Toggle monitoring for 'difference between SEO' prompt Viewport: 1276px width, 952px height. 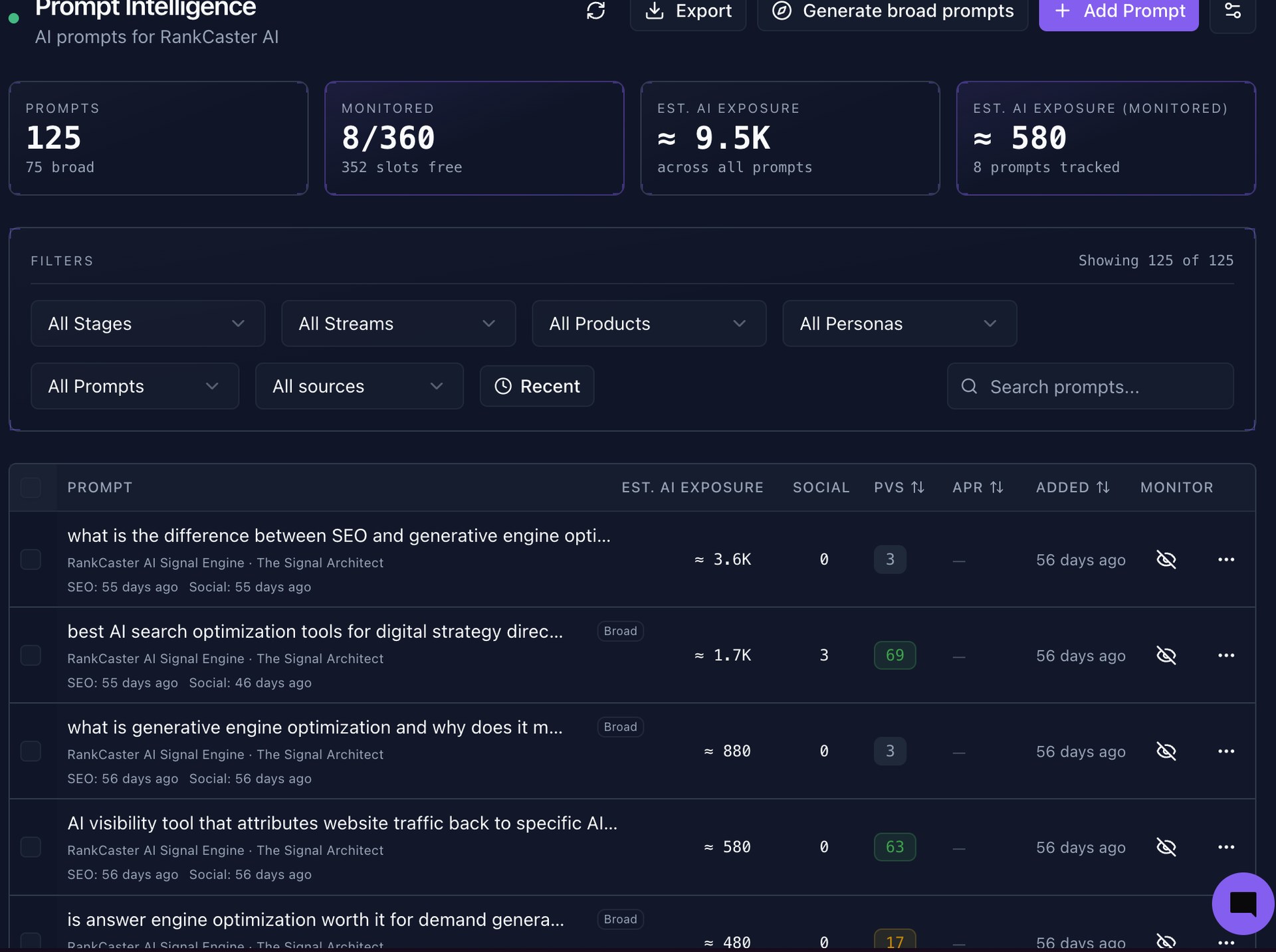click(1166, 559)
